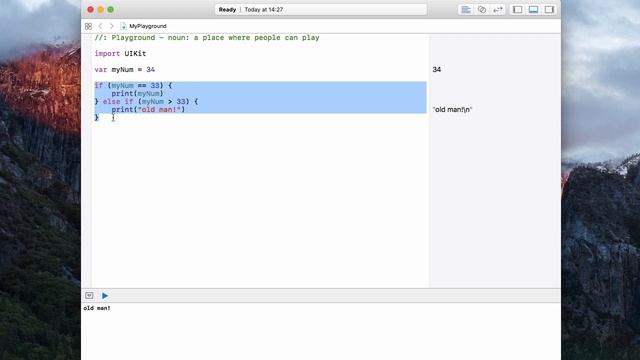
Task: Click on the var myNum = 34 line
Action: pyautogui.click(x=124, y=69)
